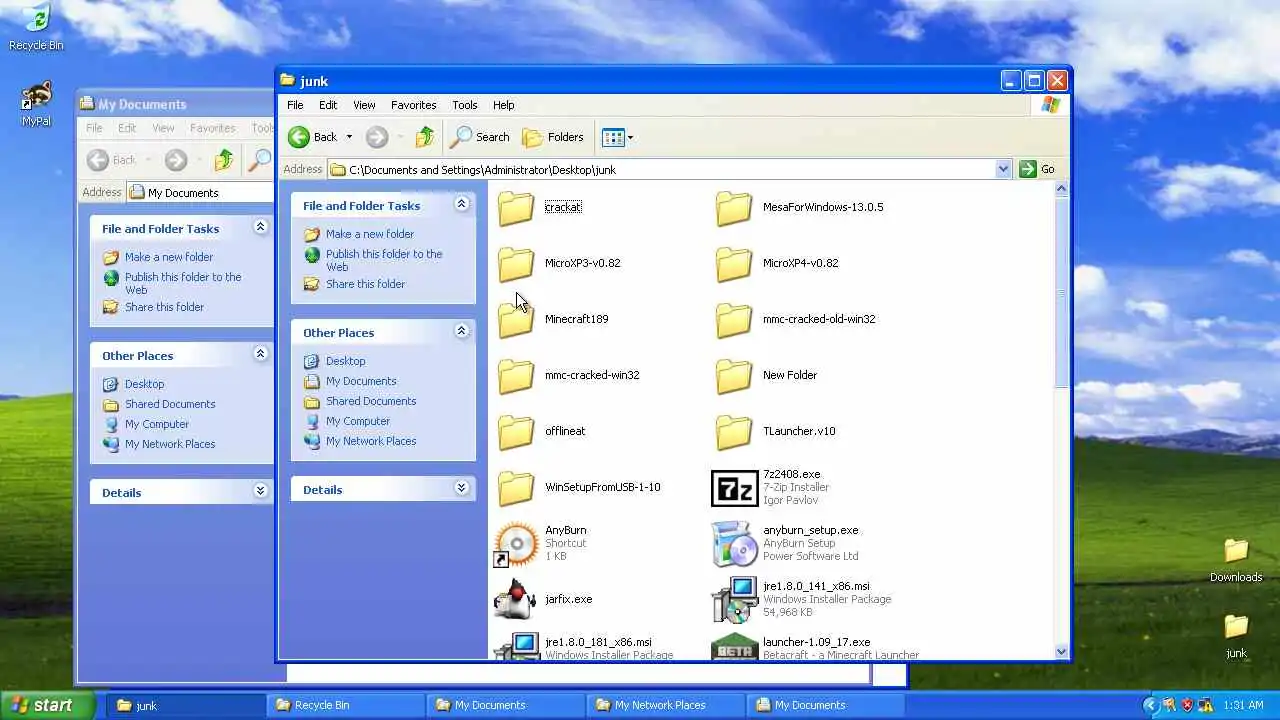
Task: Select the Minecraft189 folder name
Action: tap(576, 319)
